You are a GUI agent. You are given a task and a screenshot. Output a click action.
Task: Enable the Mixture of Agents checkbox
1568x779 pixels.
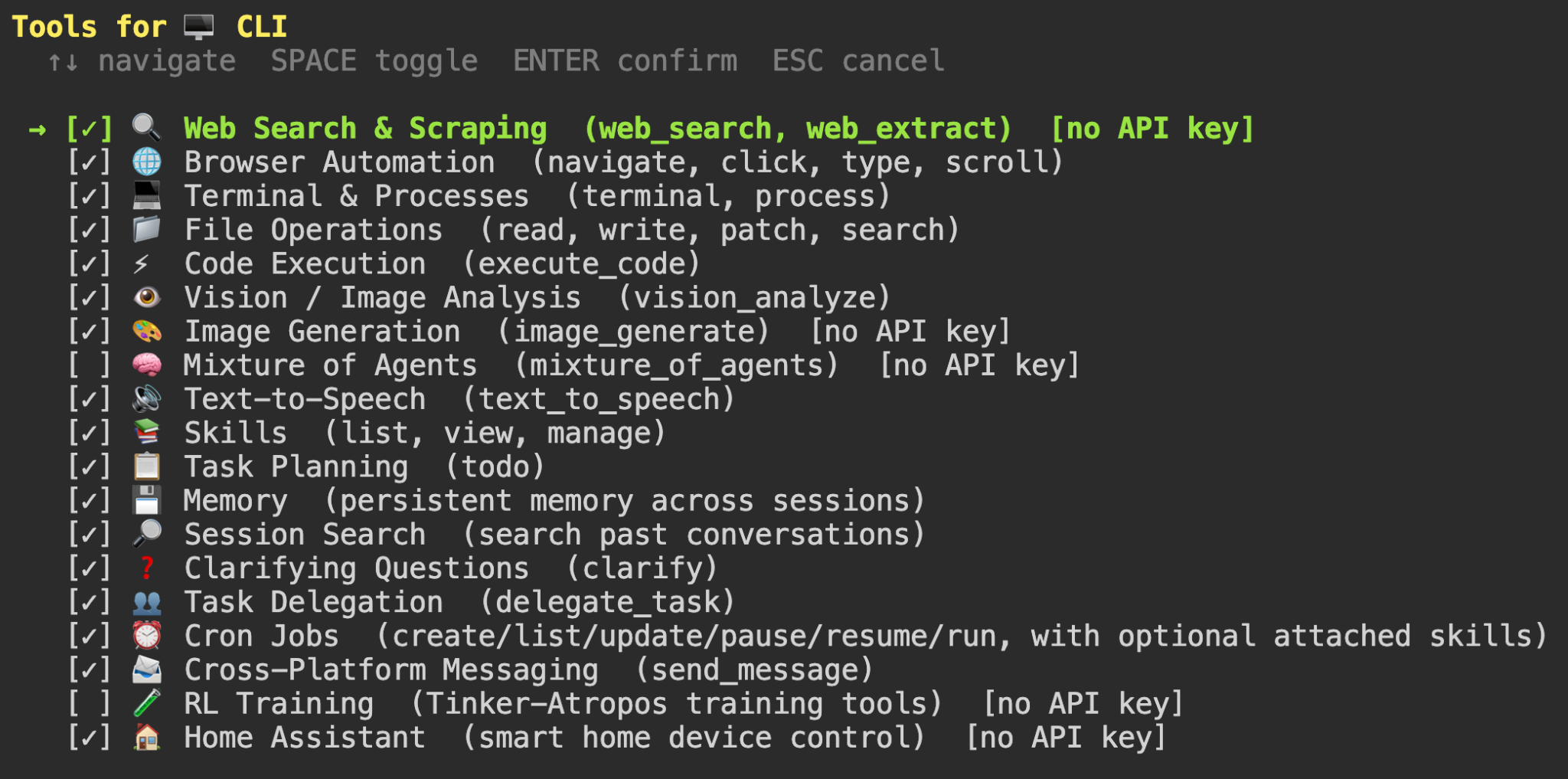point(90,365)
